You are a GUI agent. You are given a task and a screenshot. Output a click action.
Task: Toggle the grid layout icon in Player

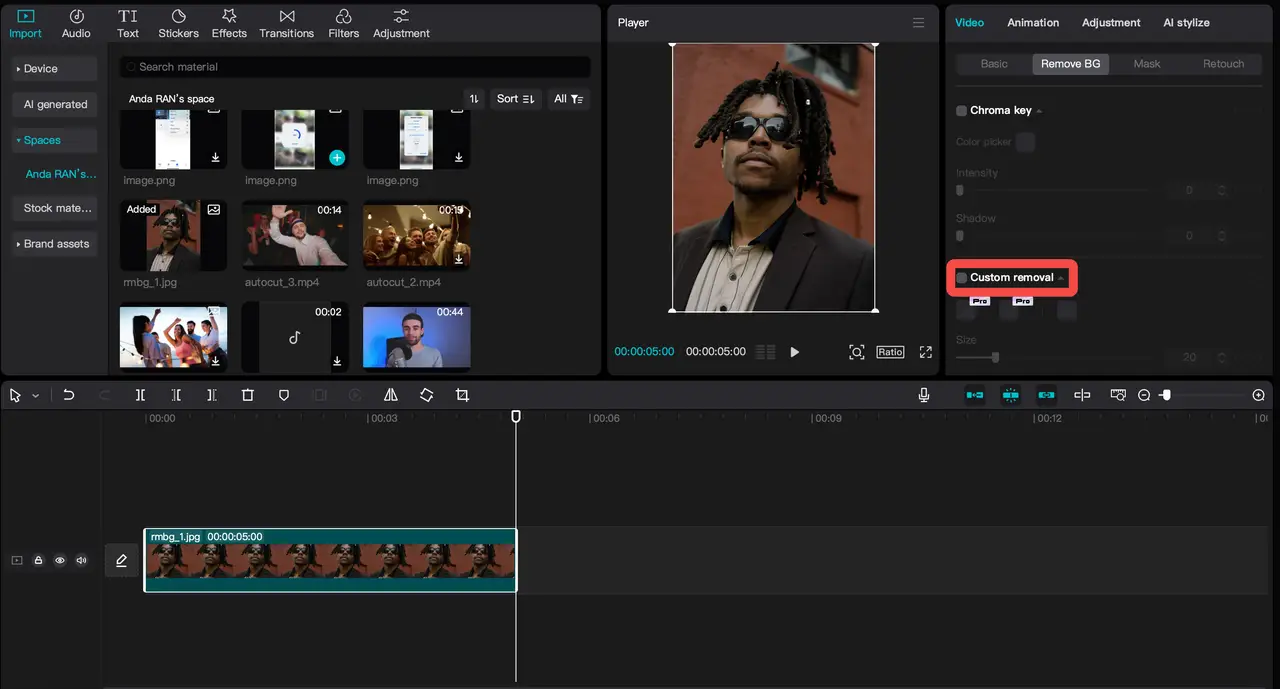[766, 352]
